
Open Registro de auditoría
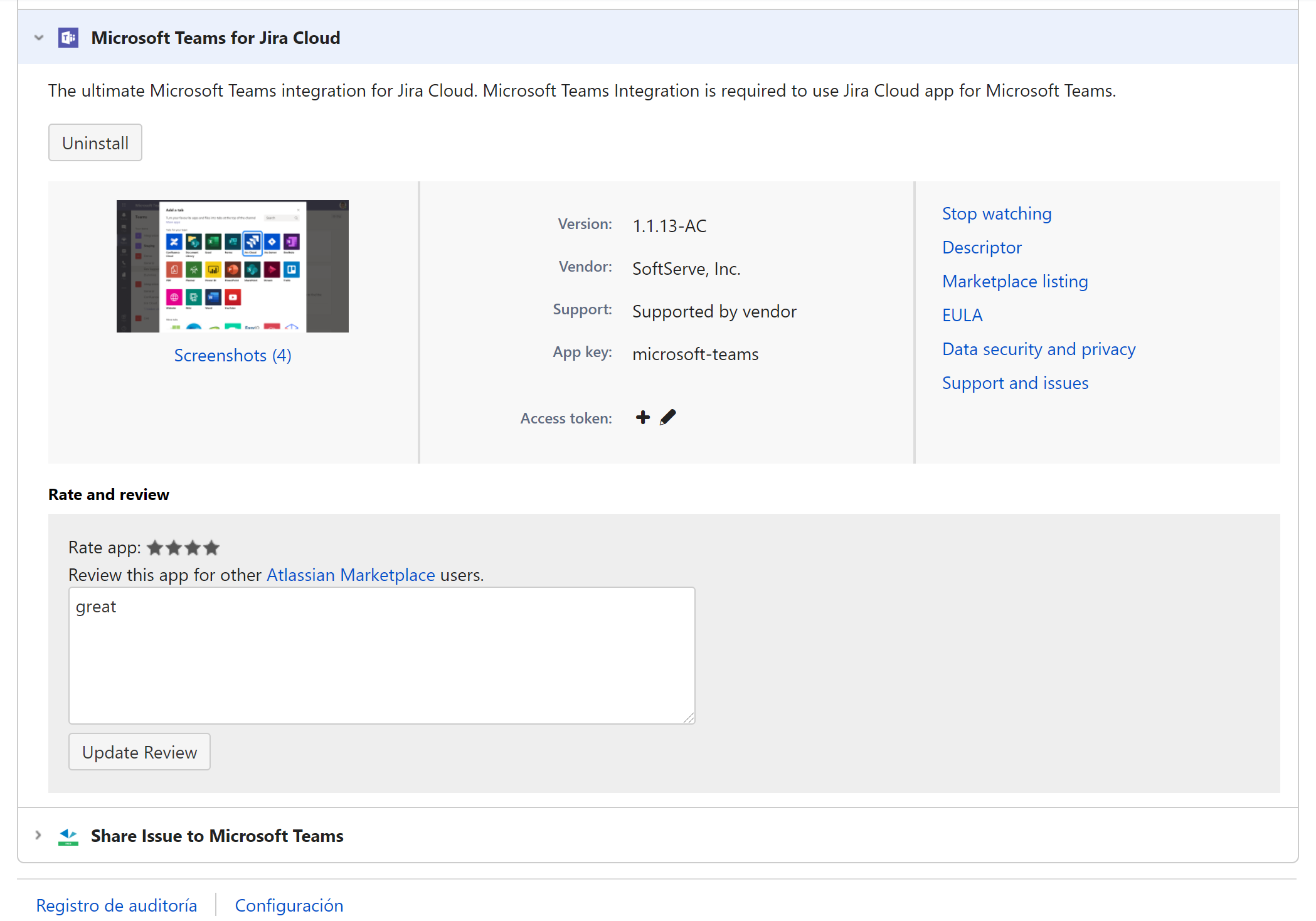(x=117, y=905)
